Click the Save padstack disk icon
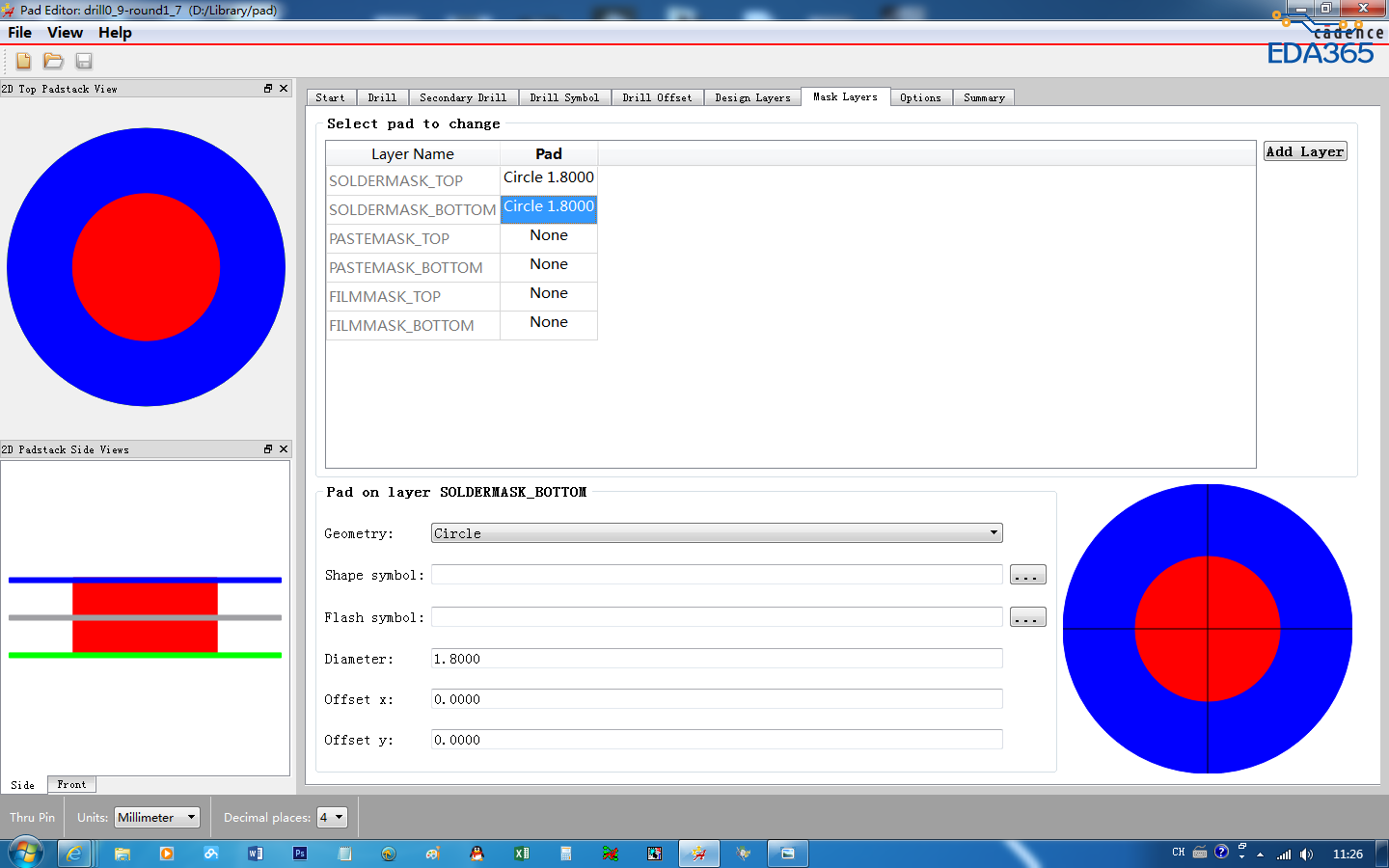The height and width of the screenshot is (868, 1389). coord(84,61)
